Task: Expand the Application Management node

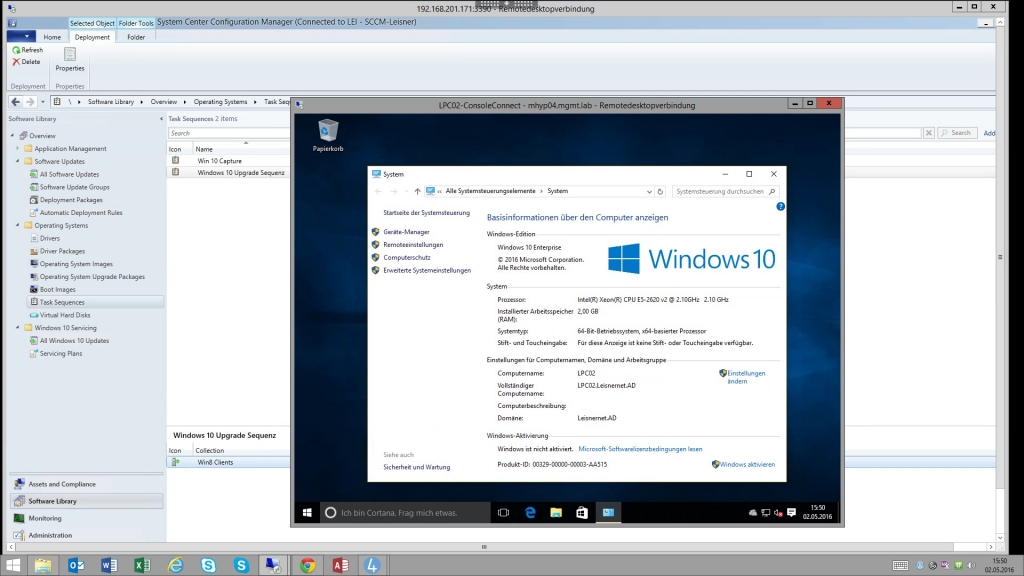Action: (18, 148)
